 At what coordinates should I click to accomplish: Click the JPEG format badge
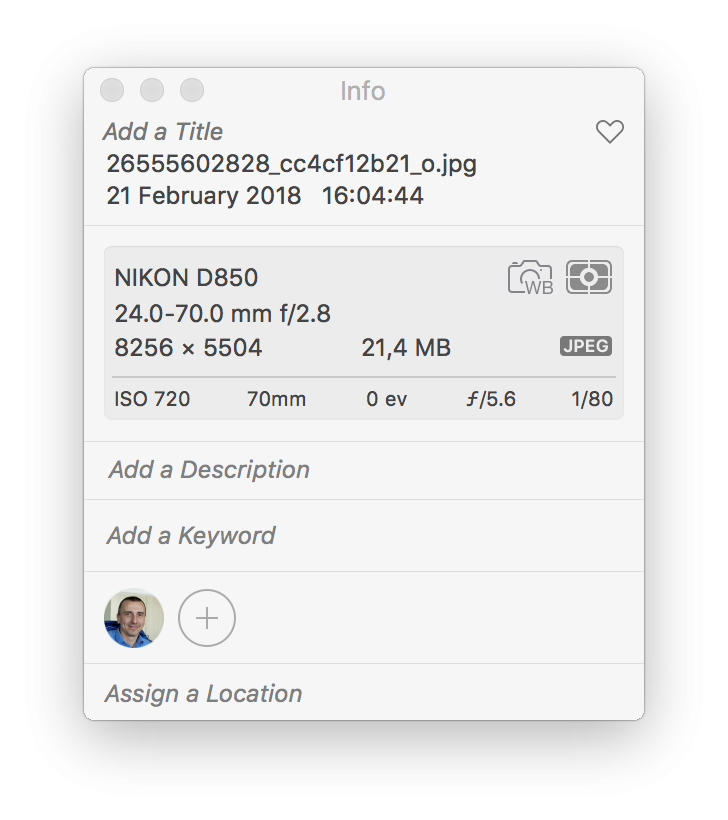coord(586,346)
